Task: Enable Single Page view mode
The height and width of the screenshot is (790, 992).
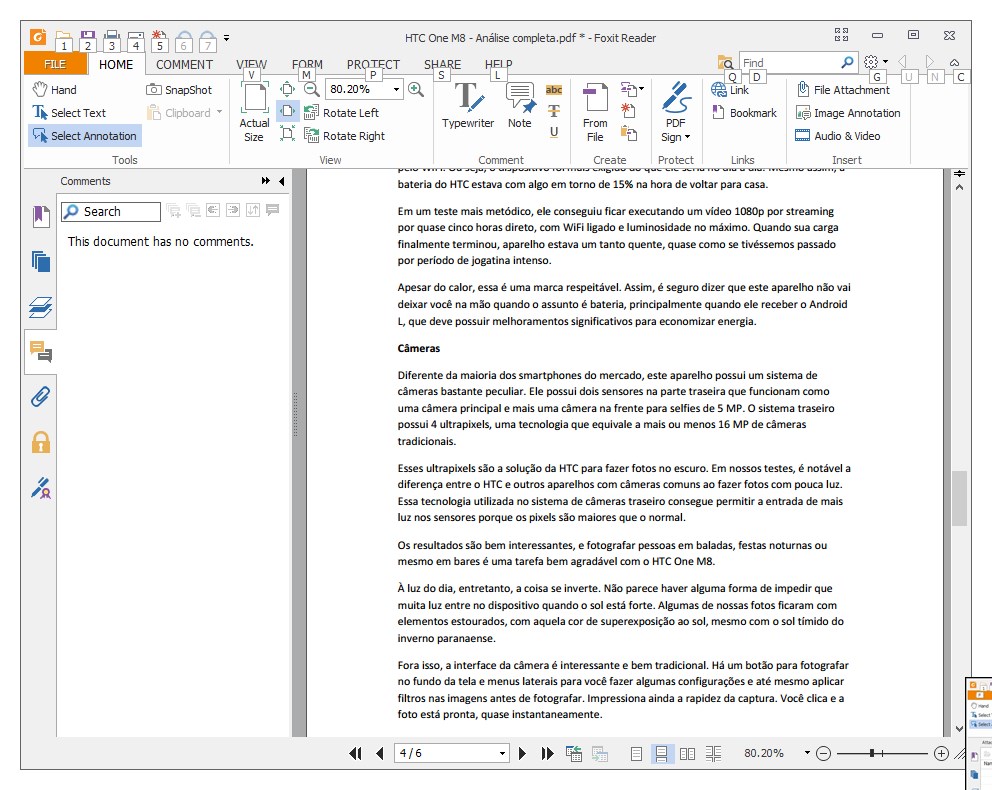Action: pos(636,753)
